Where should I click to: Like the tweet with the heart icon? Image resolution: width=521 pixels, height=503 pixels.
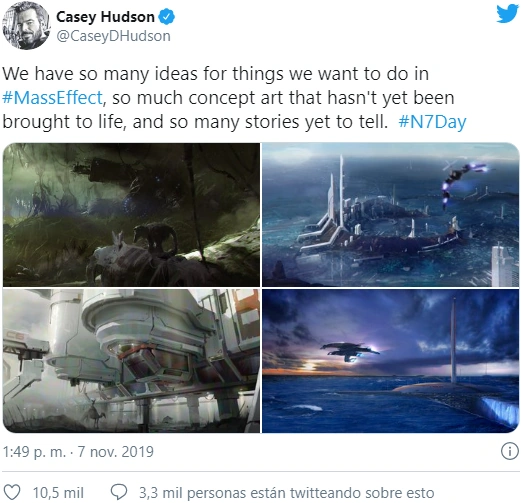(x=12, y=492)
